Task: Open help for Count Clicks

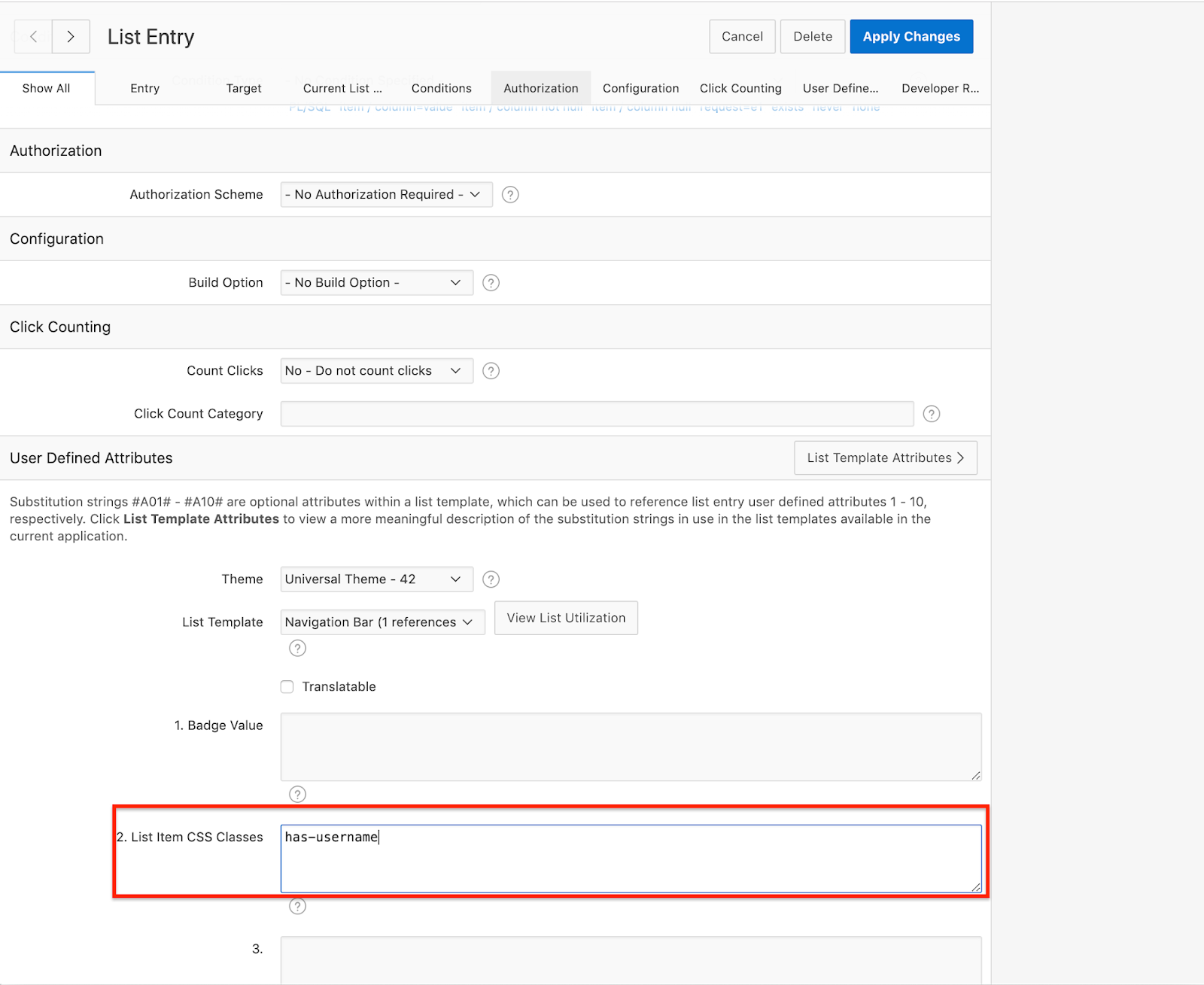Action: click(491, 370)
